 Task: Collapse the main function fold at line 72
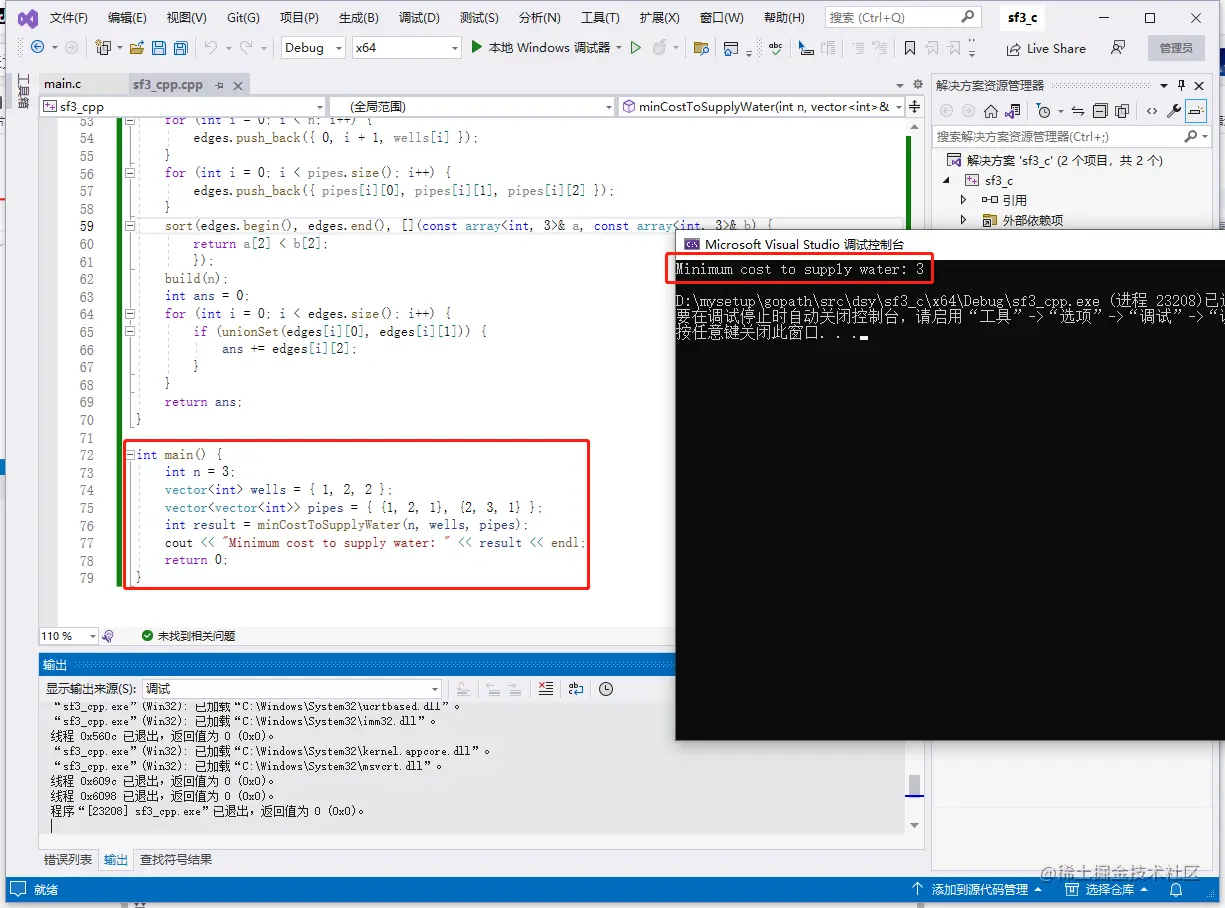(x=130, y=455)
